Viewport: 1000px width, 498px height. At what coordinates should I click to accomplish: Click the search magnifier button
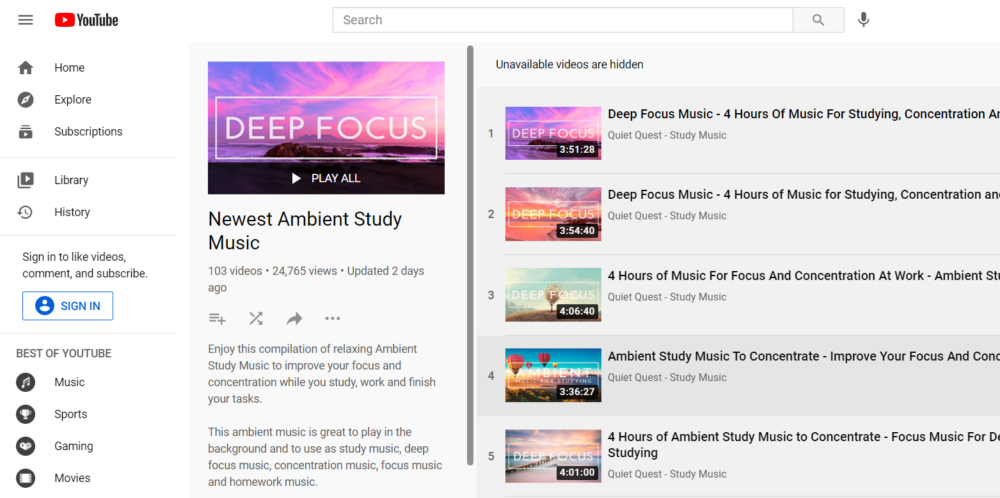818,20
